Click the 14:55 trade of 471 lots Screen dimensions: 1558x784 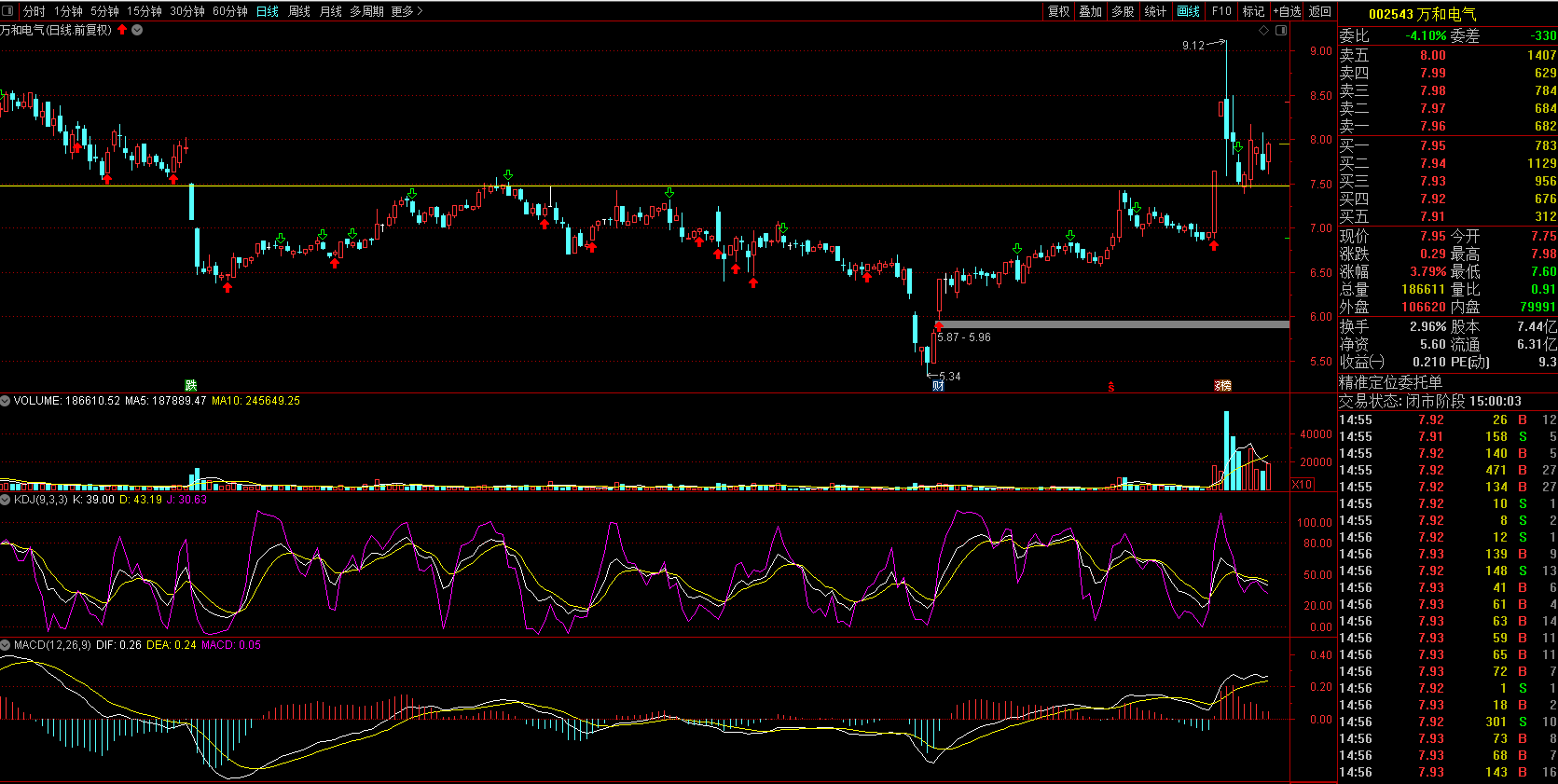pyautogui.click(x=1447, y=470)
